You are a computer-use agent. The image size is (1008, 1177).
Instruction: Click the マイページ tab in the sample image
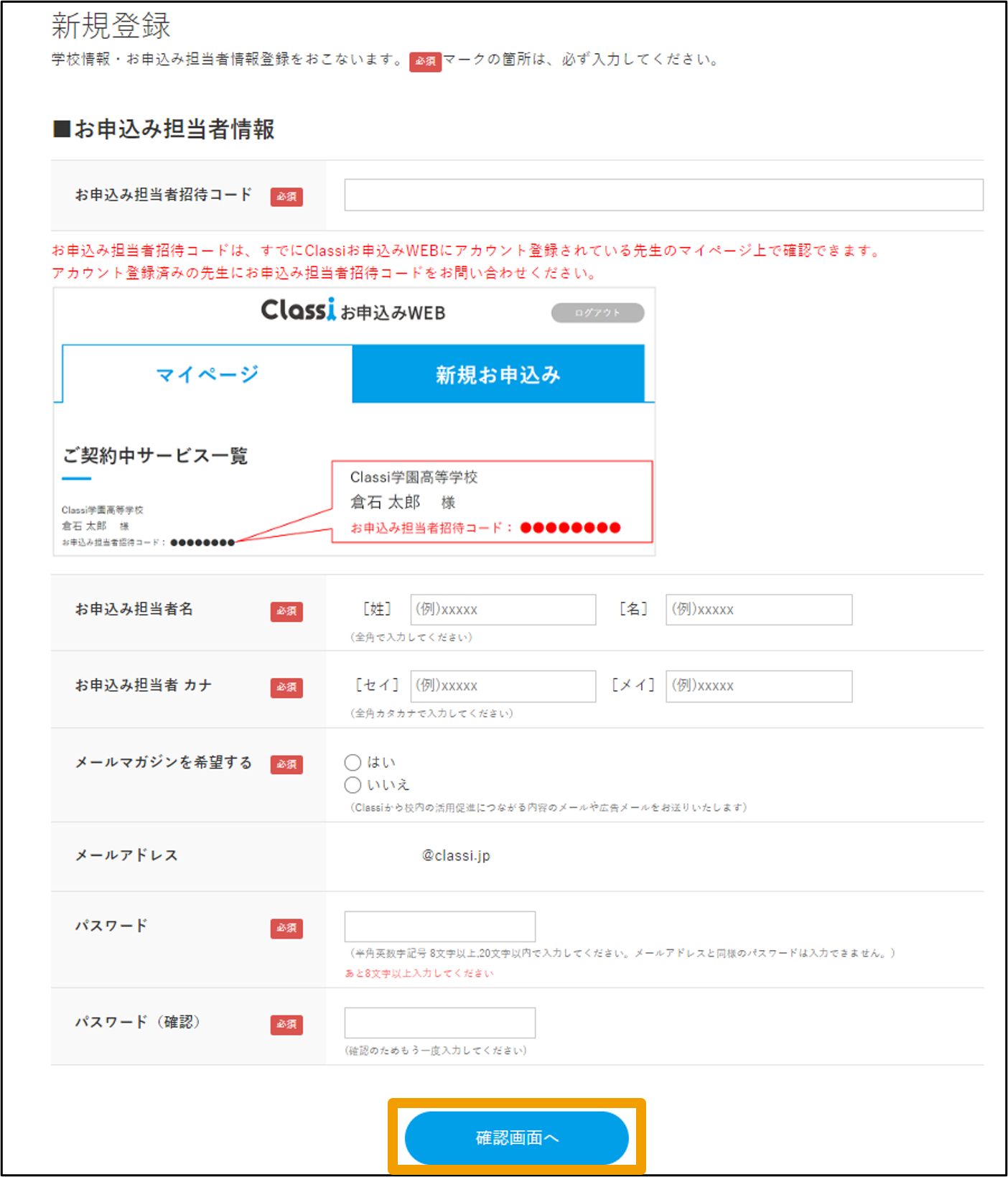tap(207, 373)
